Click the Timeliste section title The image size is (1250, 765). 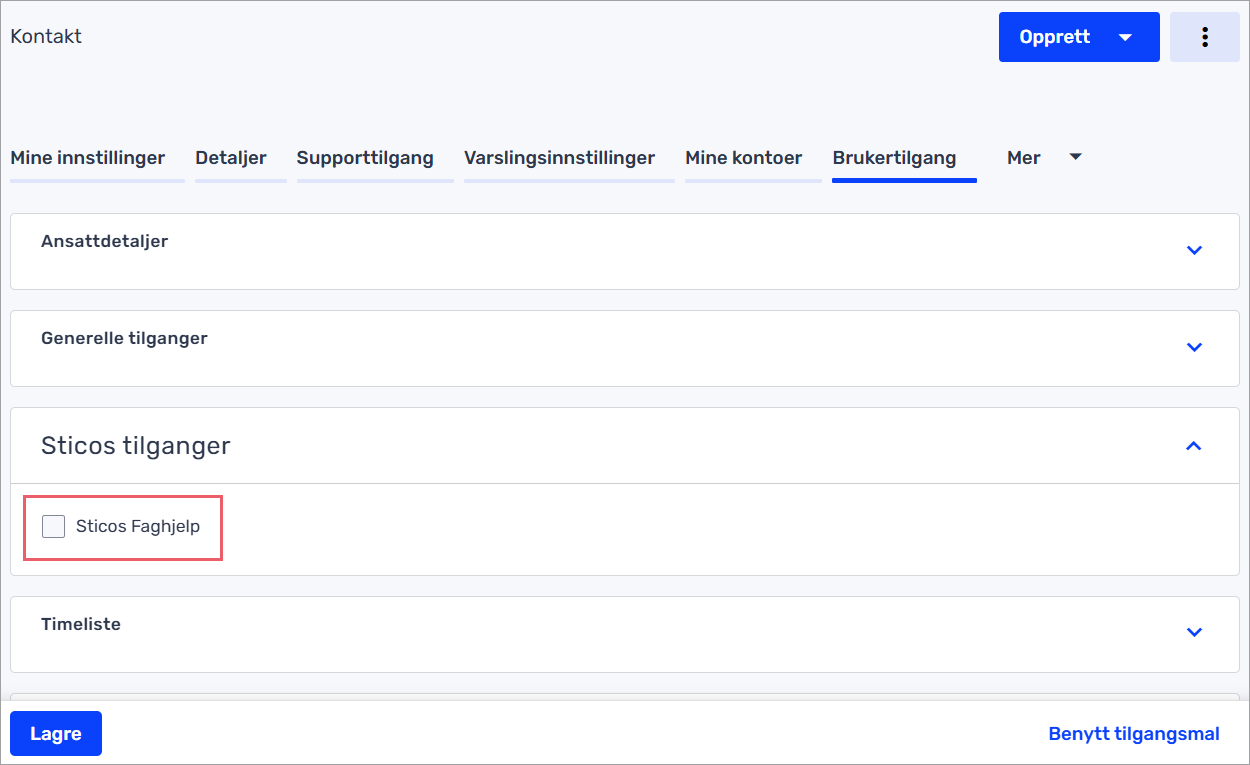click(x=81, y=624)
